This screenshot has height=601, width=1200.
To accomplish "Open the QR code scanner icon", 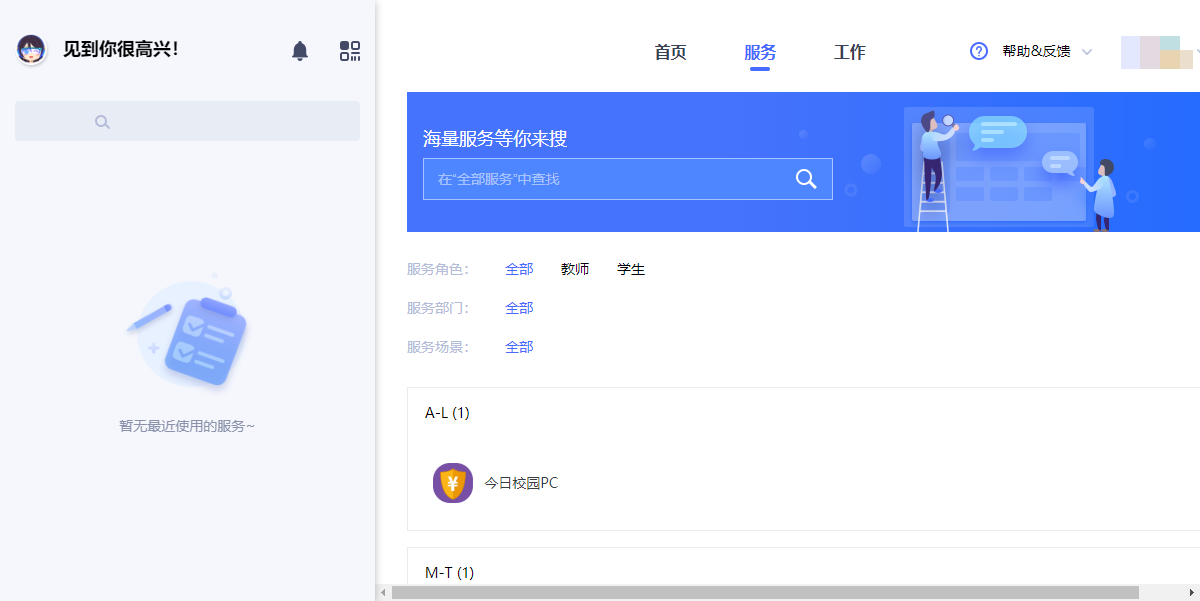I will [x=350, y=51].
